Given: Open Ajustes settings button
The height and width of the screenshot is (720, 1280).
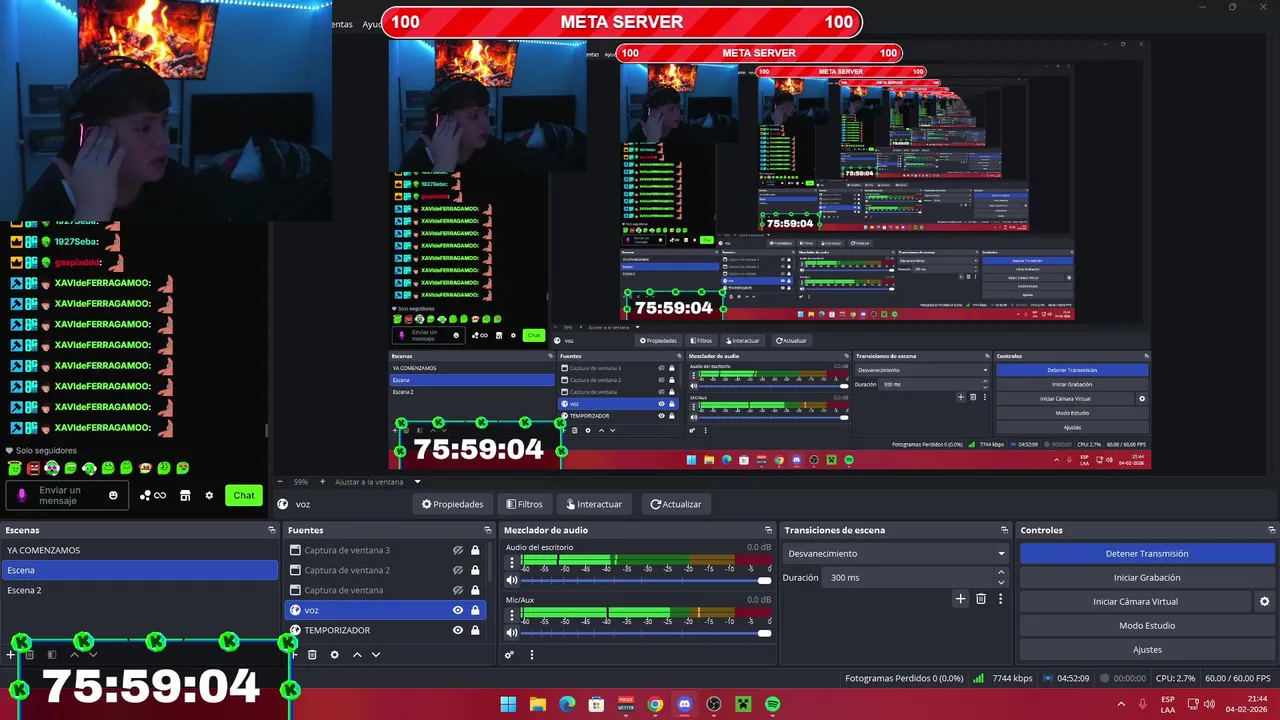Looking at the screenshot, I should pyautogui.click(x=1147, y=650).
